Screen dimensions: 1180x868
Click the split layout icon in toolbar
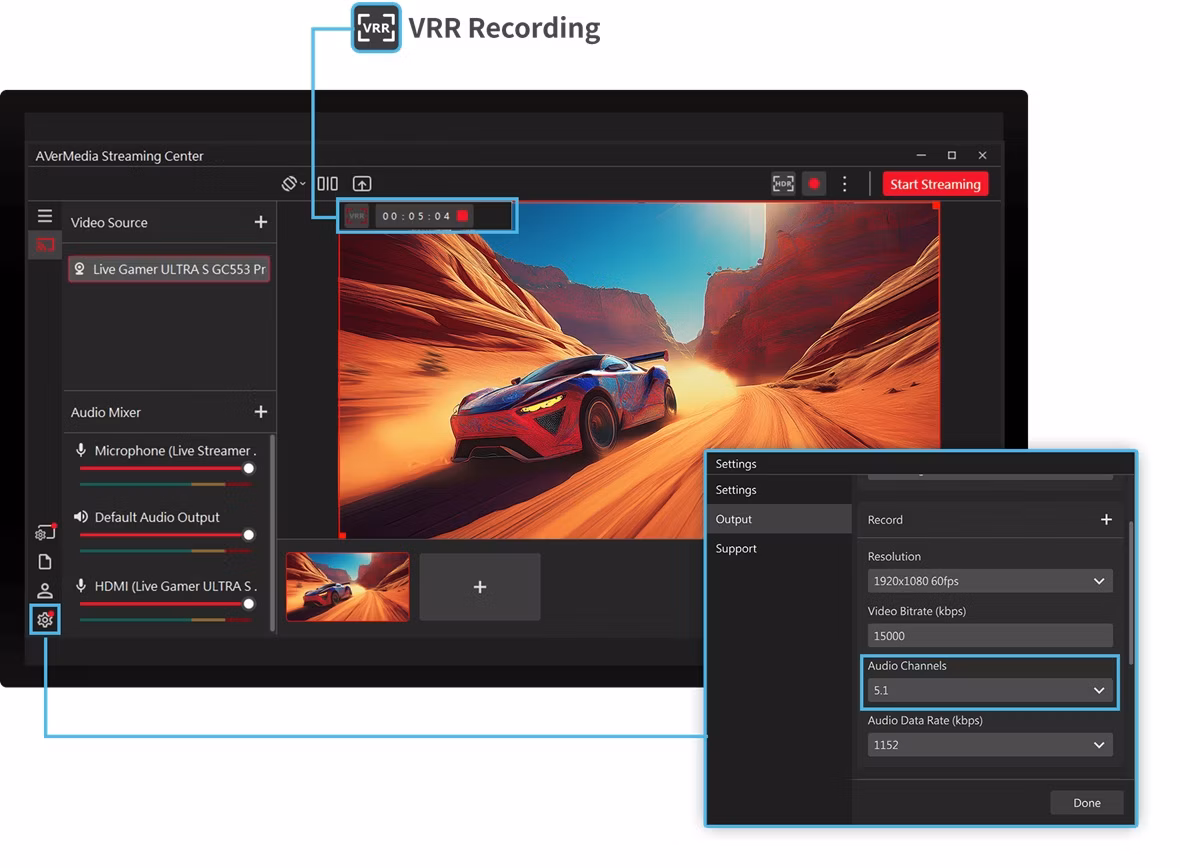coord(327,184)
